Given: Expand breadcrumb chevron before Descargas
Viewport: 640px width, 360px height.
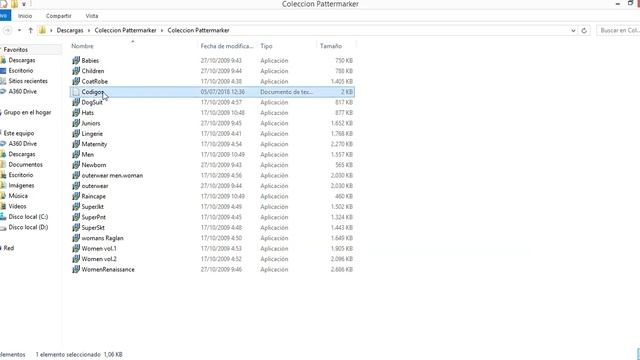Looking at the screenshot, I should (x=51, y=31).
